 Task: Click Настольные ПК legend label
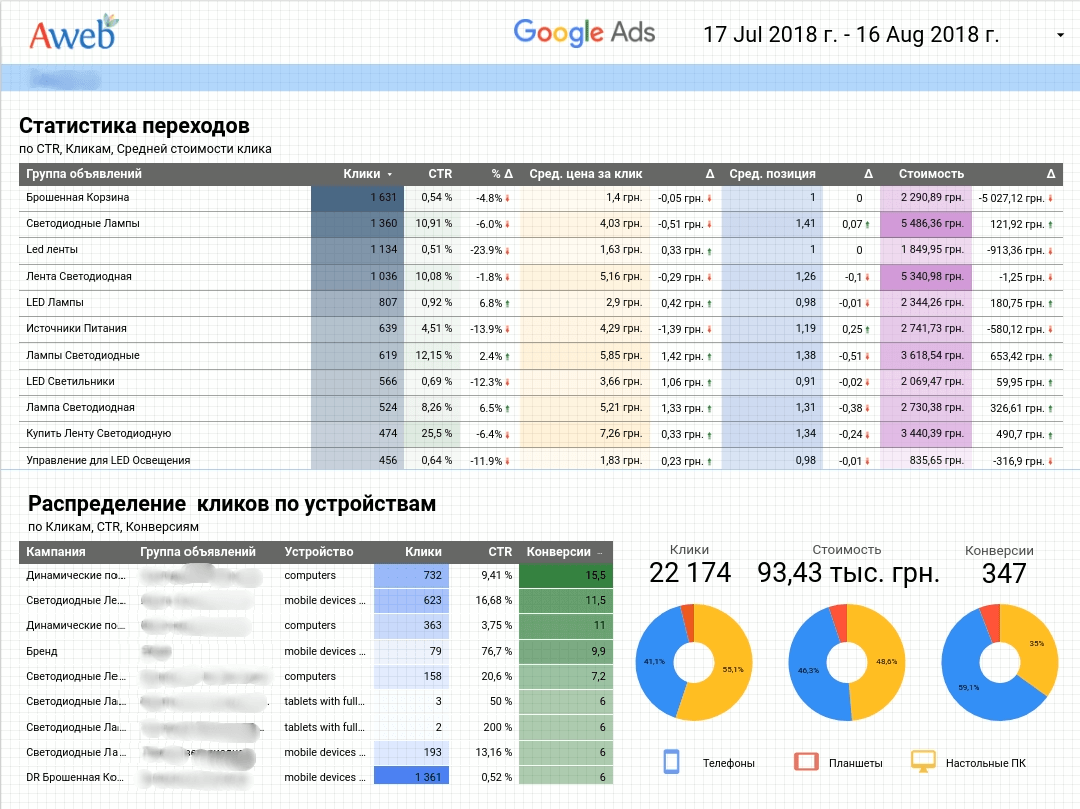coord(985,763)
